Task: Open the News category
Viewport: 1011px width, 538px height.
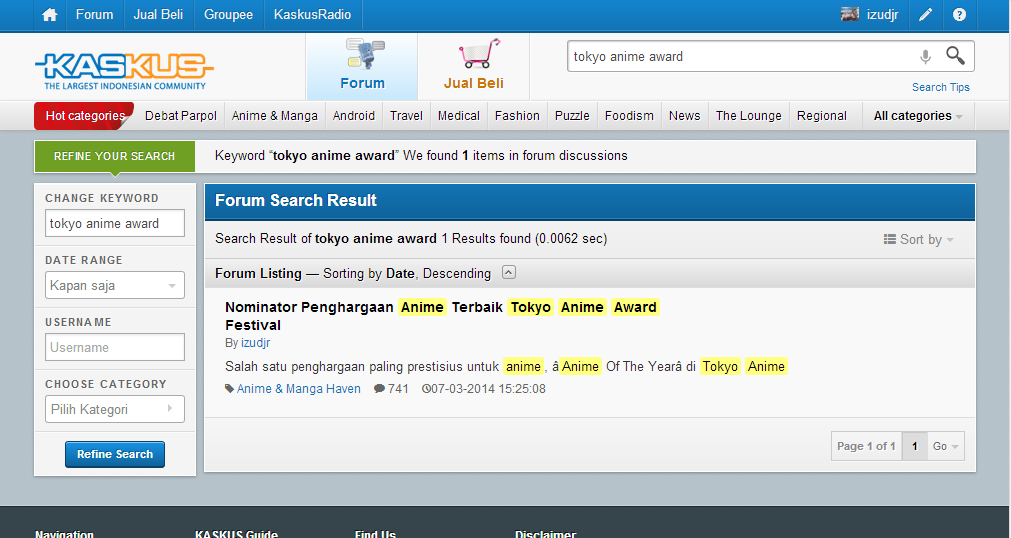Action: click(684, 116)
